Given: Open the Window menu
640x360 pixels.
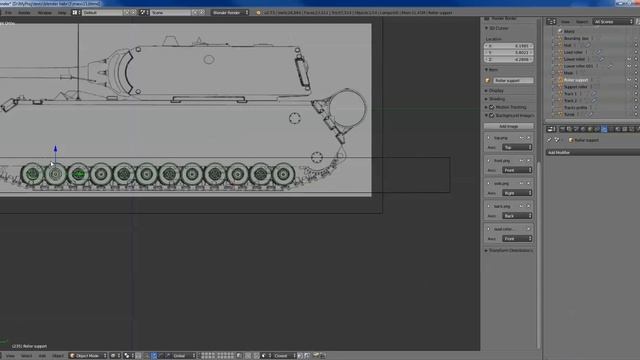Looking at the screenshot, I should (x=44, y=13).
